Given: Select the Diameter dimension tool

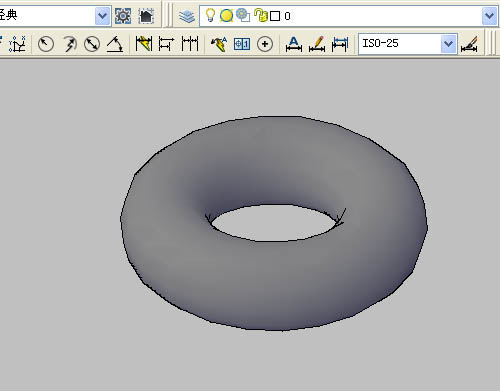Looking at the screenshot, I should (x=92, y=44).
